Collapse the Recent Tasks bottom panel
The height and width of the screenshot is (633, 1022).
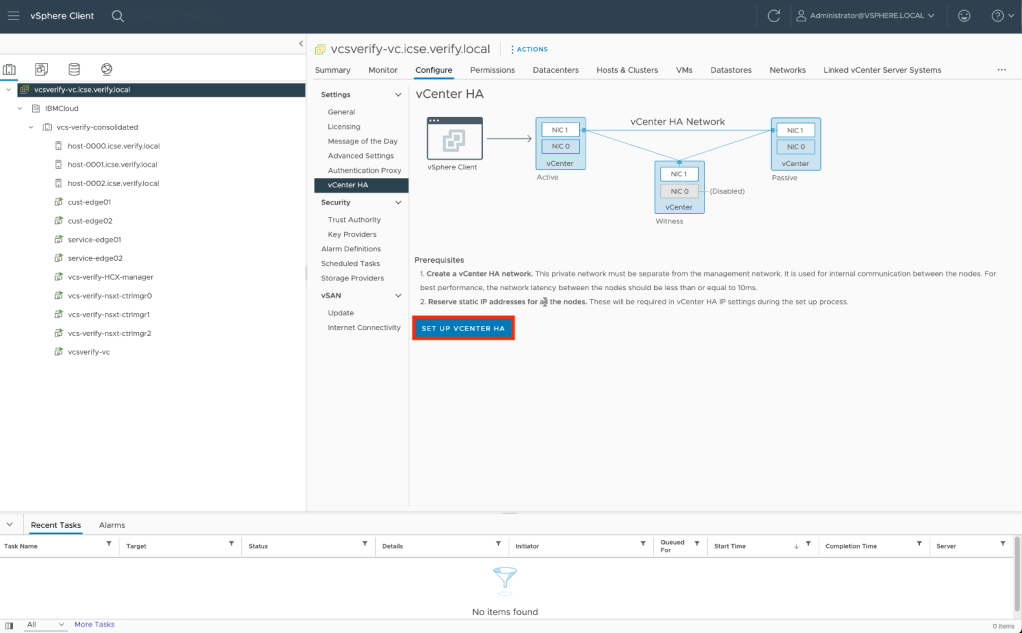[x=9, y=524]
